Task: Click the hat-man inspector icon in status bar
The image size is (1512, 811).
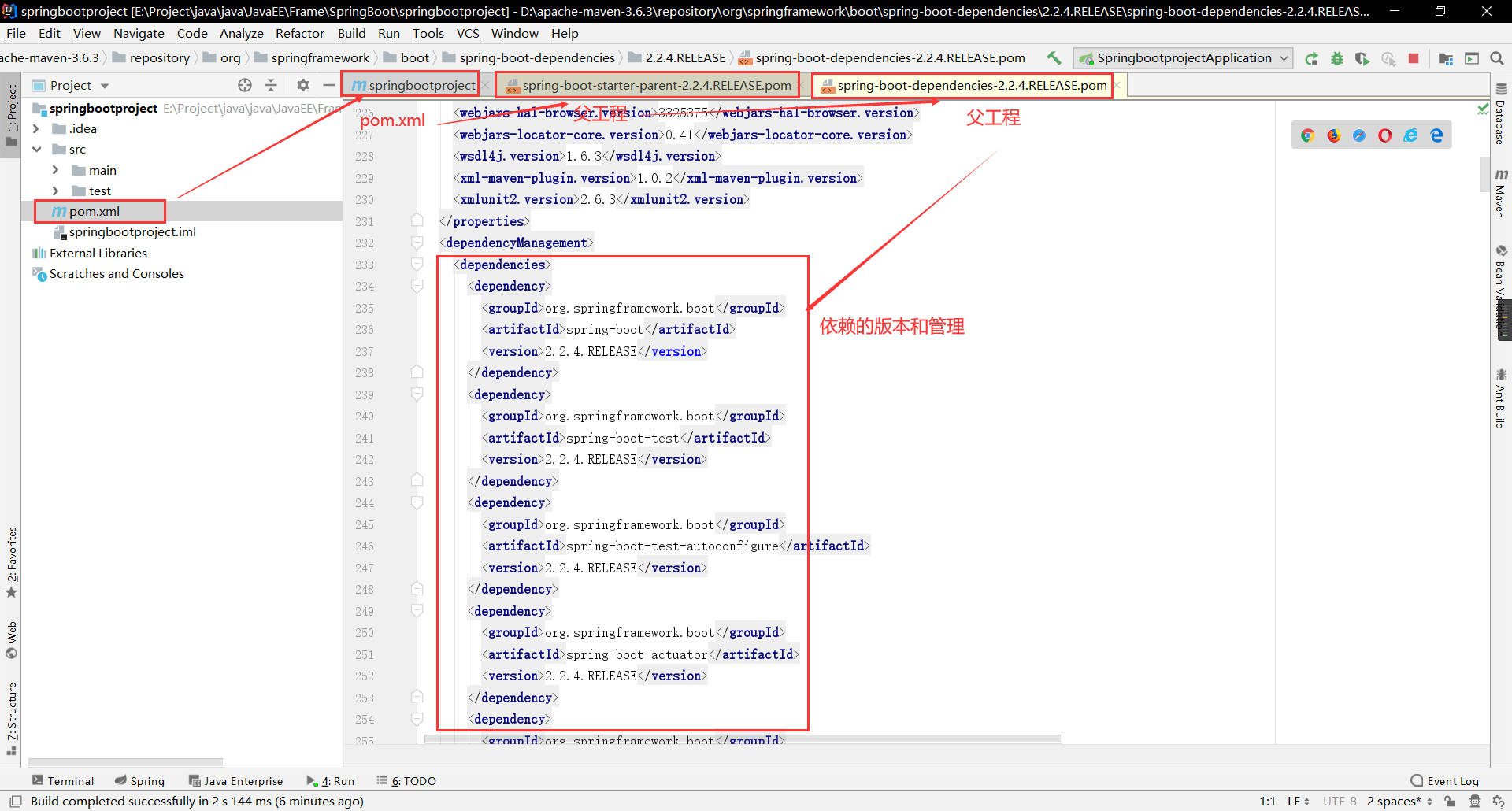Action: point(1475,802)
